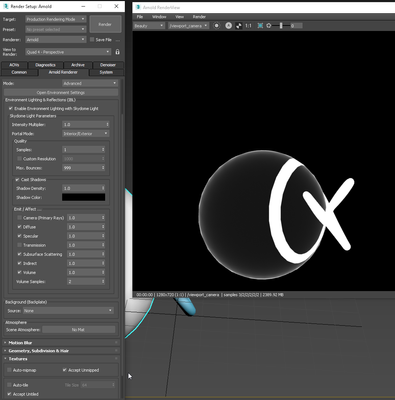Image resolution: width=395 pixels, height=400 pixels.
Task: Click the Intensity Multiplier value field
Action: (83, 124)
